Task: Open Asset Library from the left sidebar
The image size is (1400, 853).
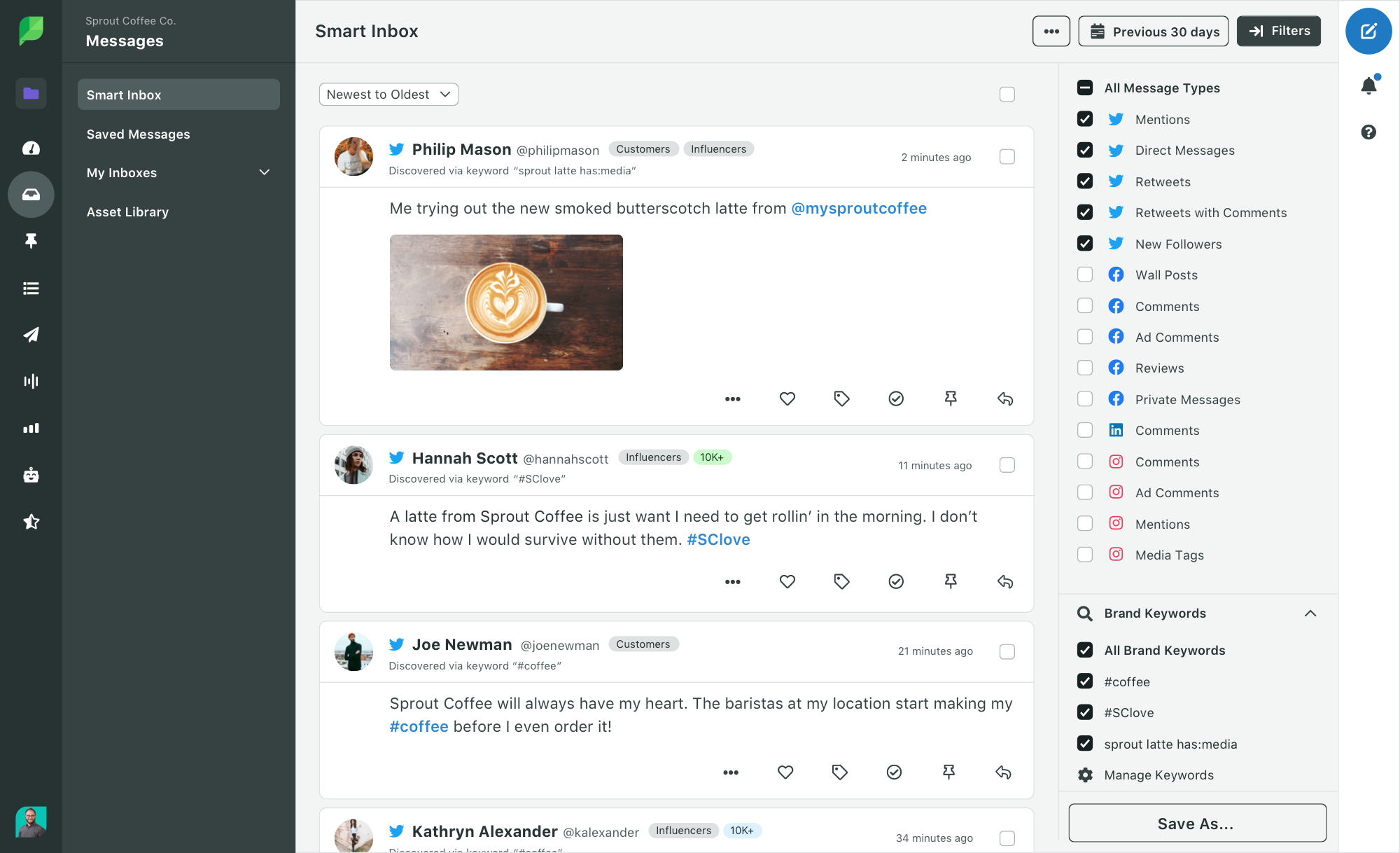Action: (127, 211)
